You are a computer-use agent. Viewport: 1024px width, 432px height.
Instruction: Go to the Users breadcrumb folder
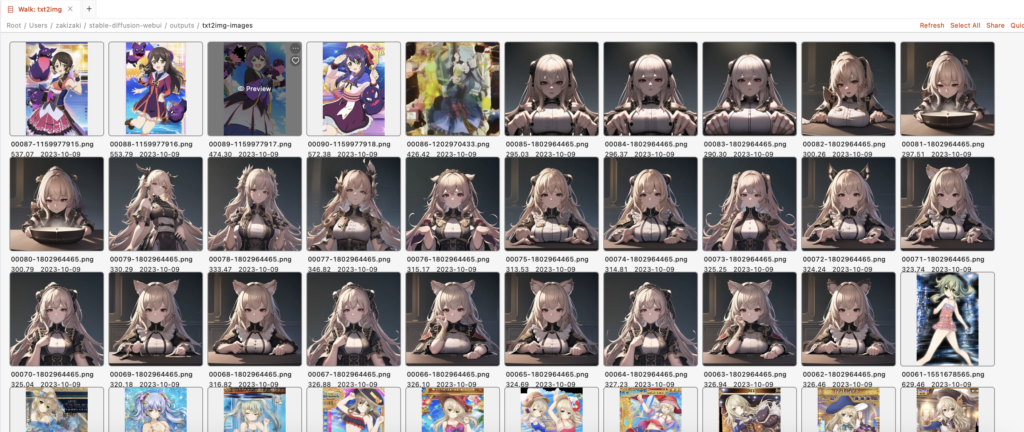coord(38,25)
